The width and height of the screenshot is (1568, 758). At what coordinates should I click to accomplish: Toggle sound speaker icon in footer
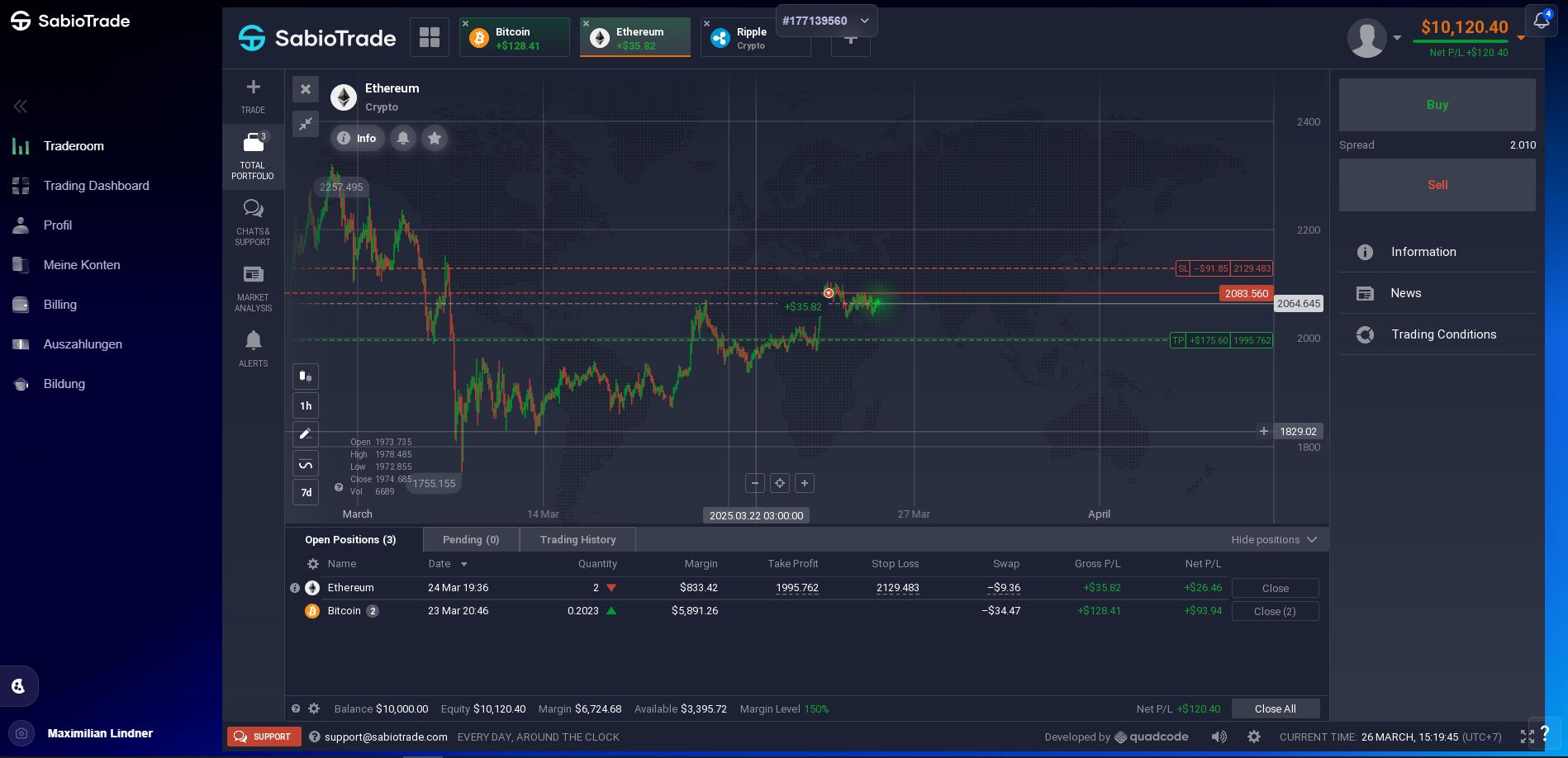pyautogui.click(x=1219, y=737)
